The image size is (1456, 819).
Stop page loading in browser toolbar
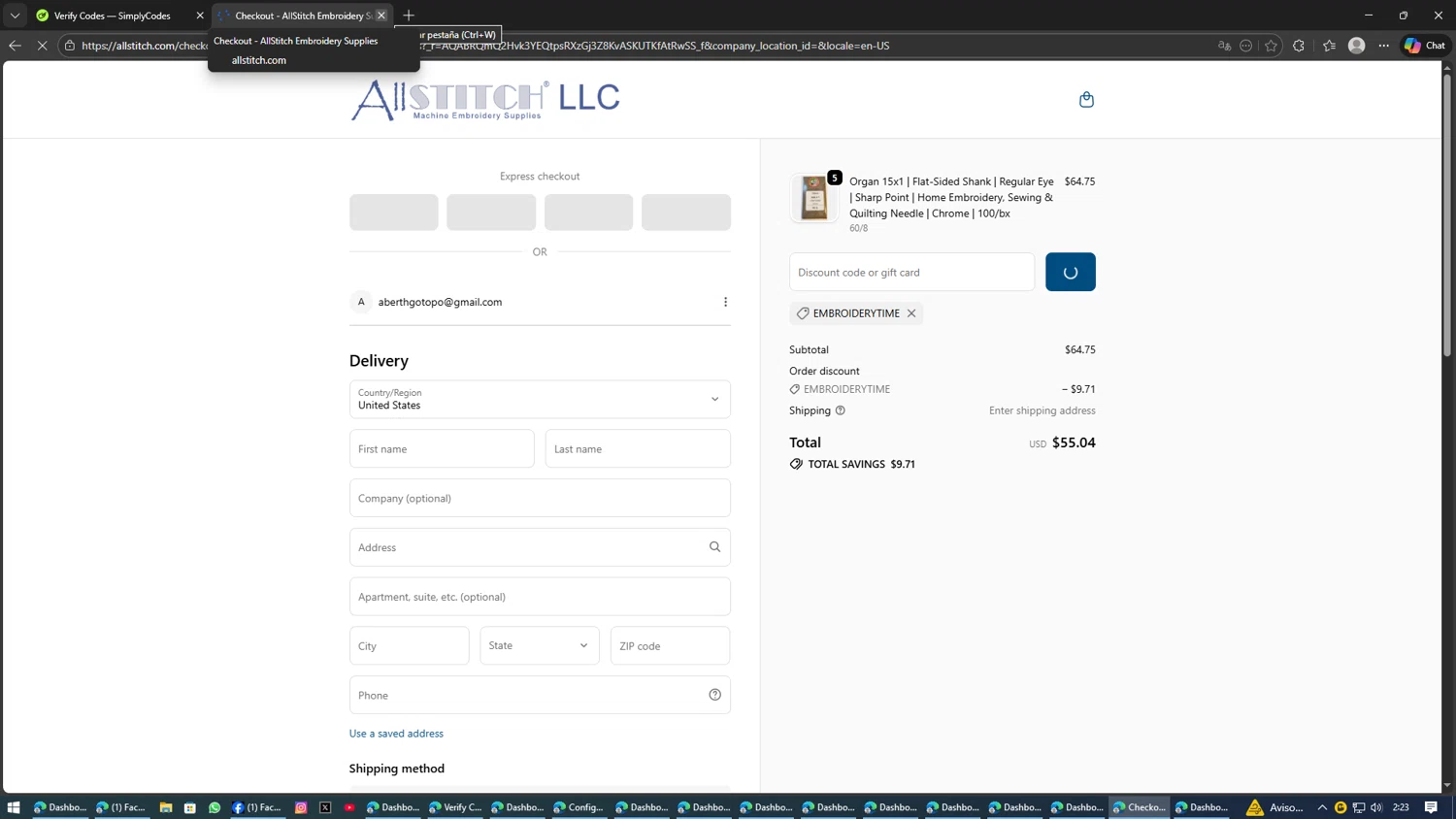(x=42, y=46)
